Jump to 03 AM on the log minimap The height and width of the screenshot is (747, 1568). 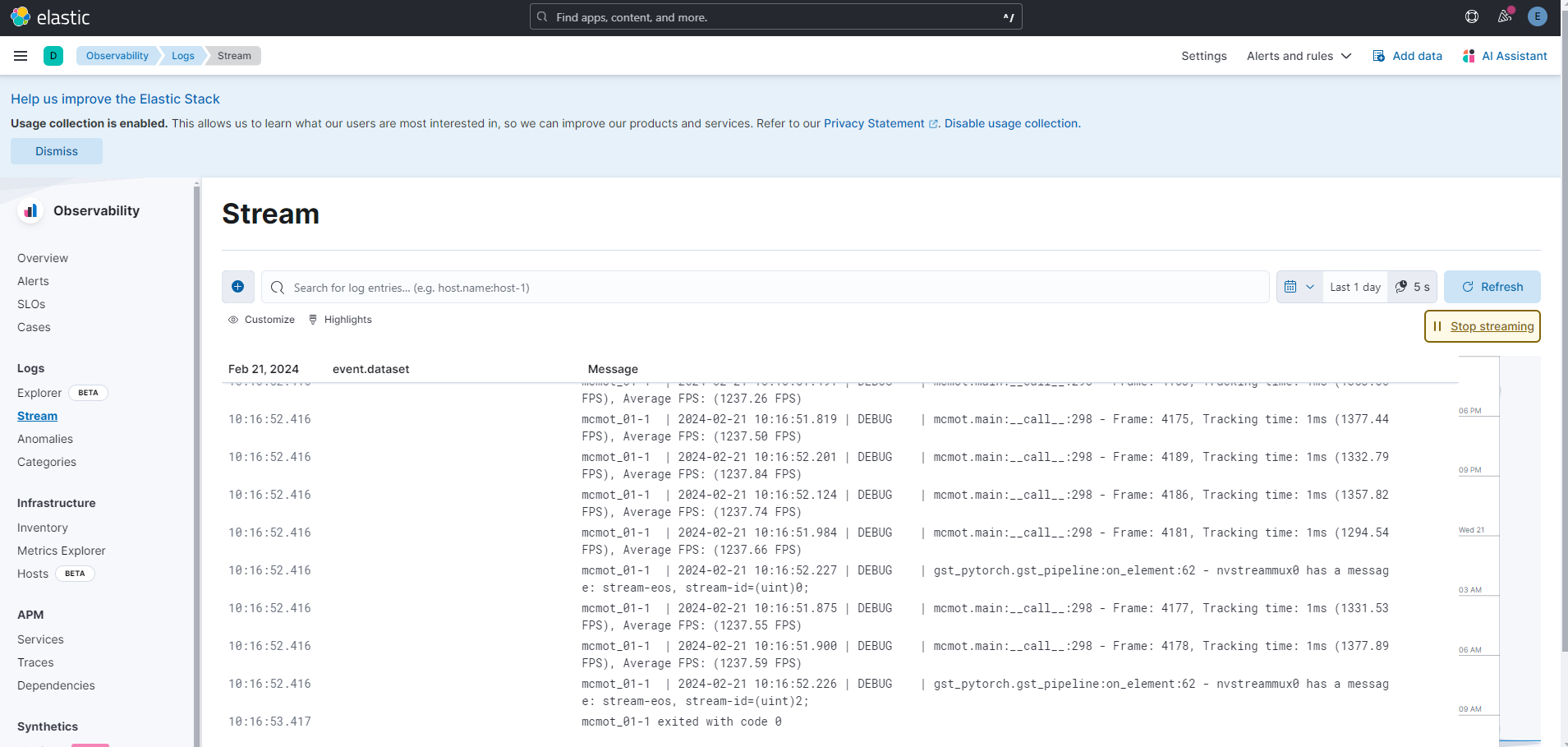[x=1470, y=590]
